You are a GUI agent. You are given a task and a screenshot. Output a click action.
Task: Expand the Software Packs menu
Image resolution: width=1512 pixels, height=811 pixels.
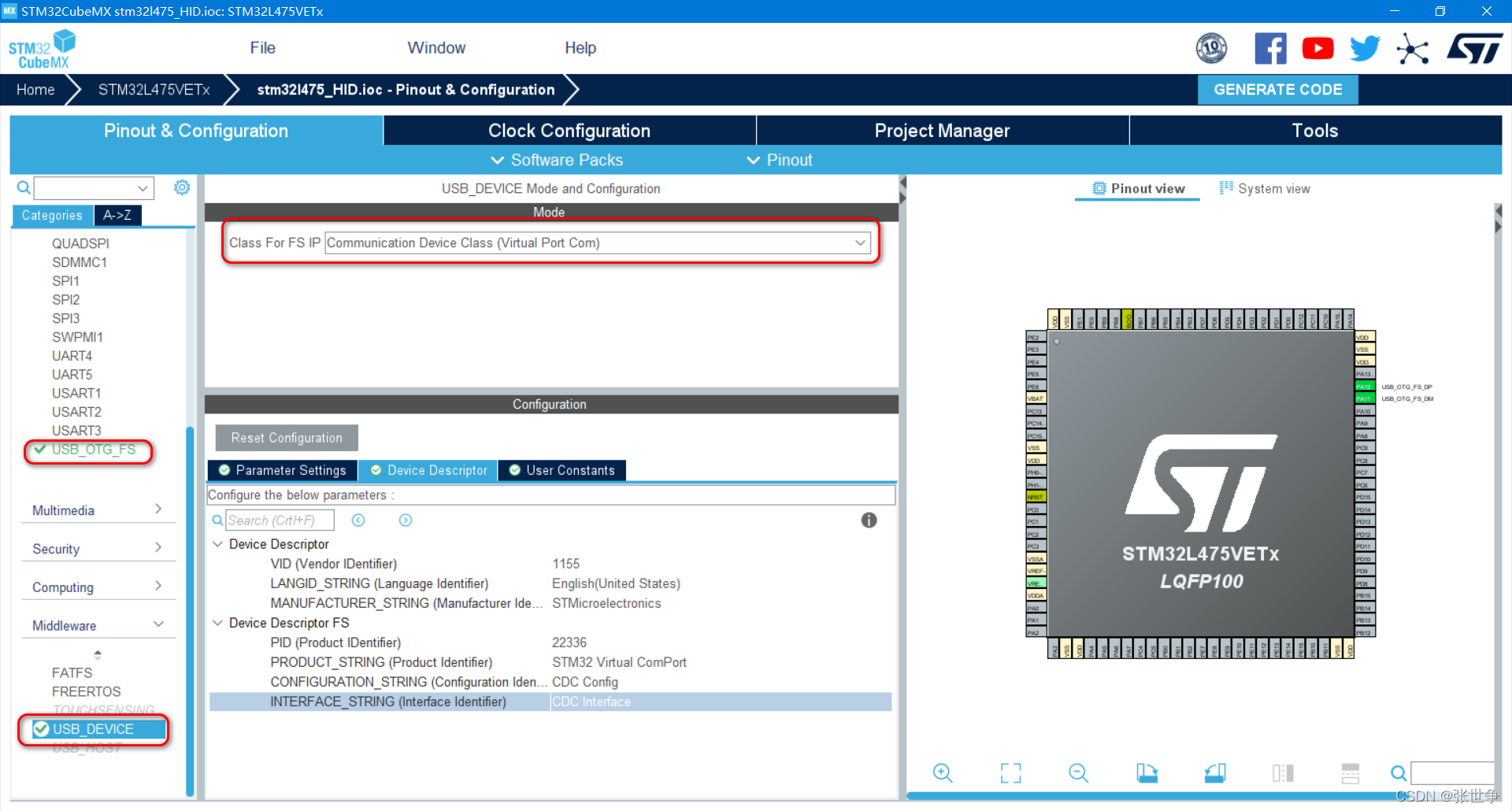coord(557,160)
